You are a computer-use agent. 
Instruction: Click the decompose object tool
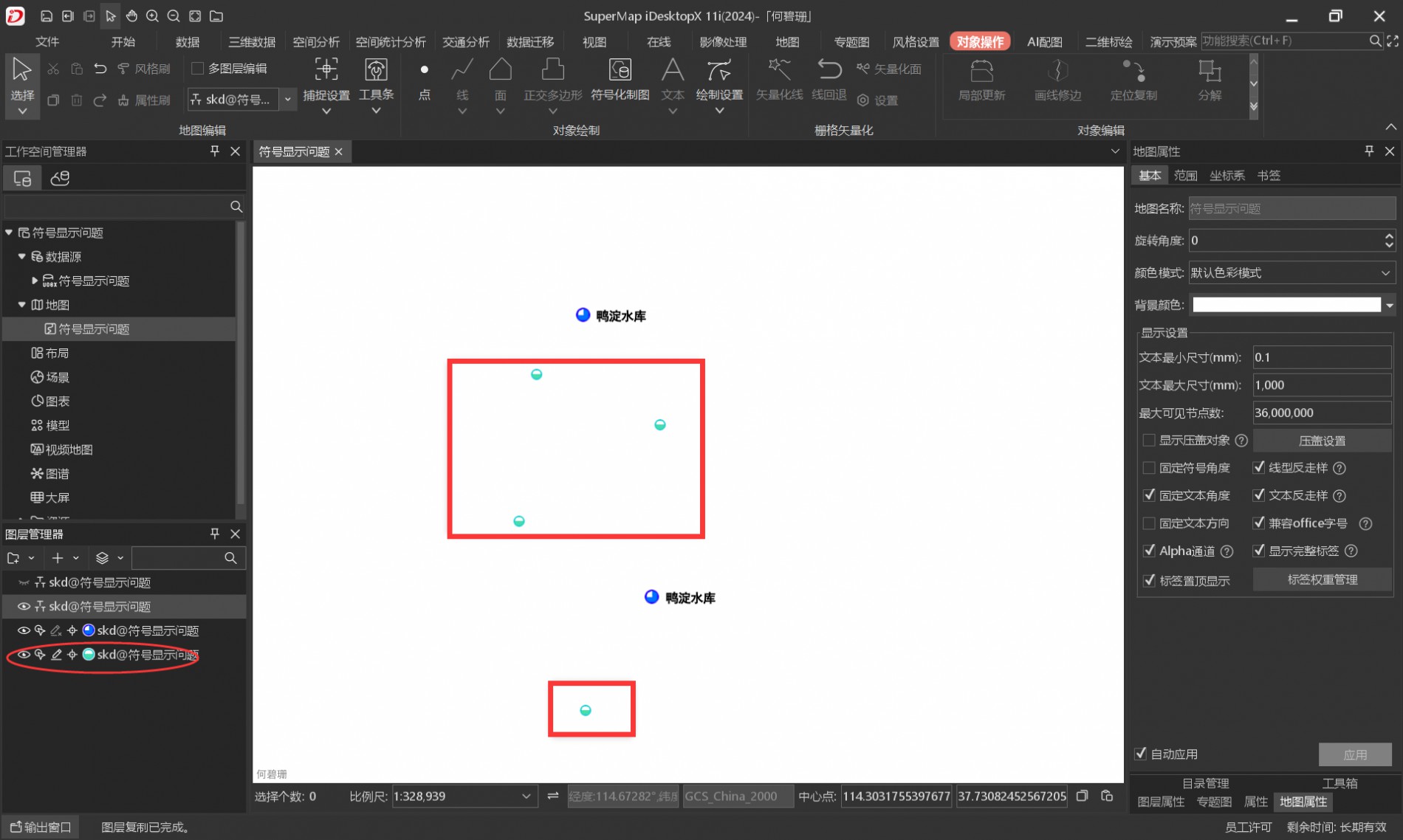(1210, 80)
